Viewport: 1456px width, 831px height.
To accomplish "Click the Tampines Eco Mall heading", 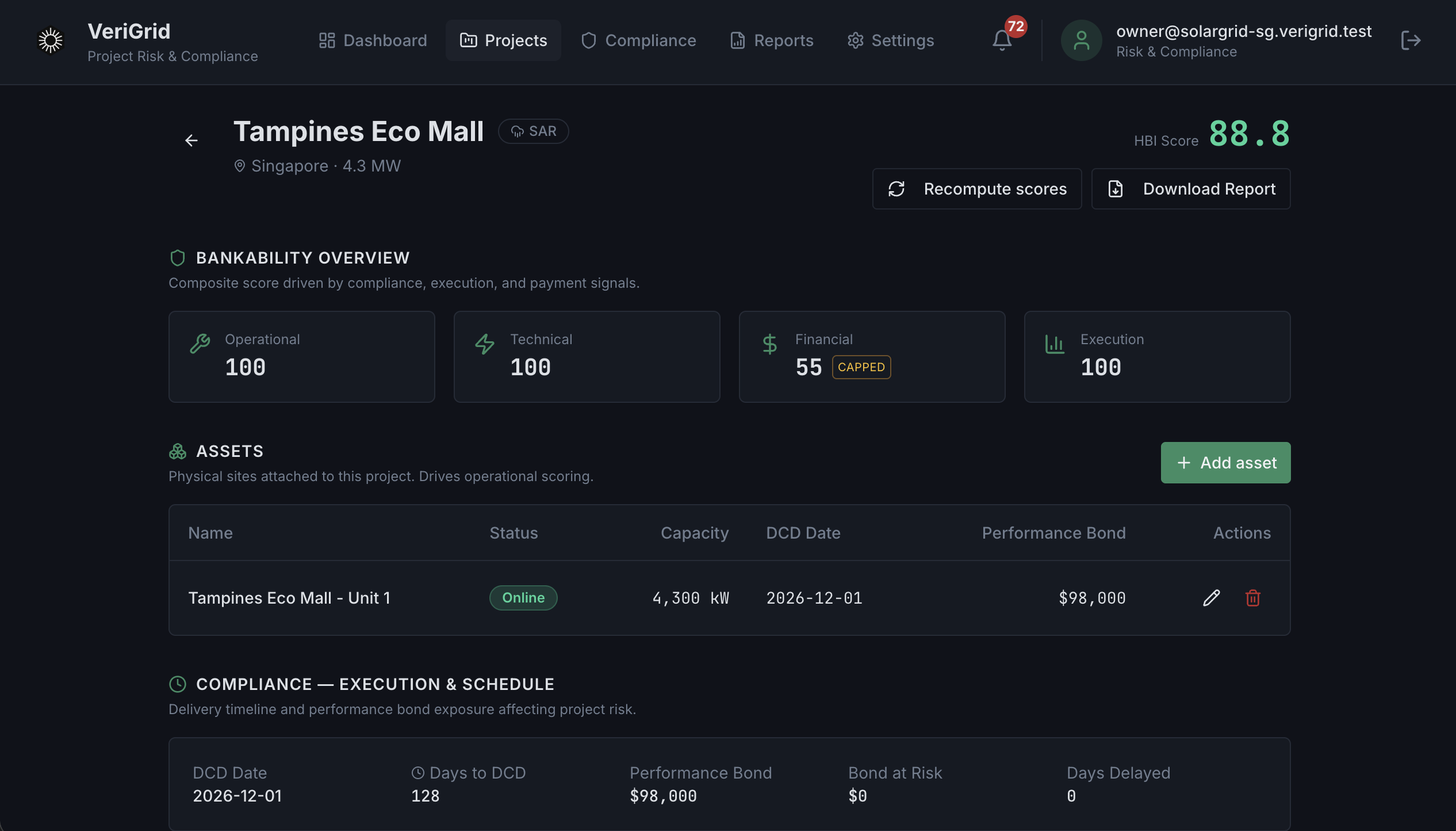I will point(358,131).
